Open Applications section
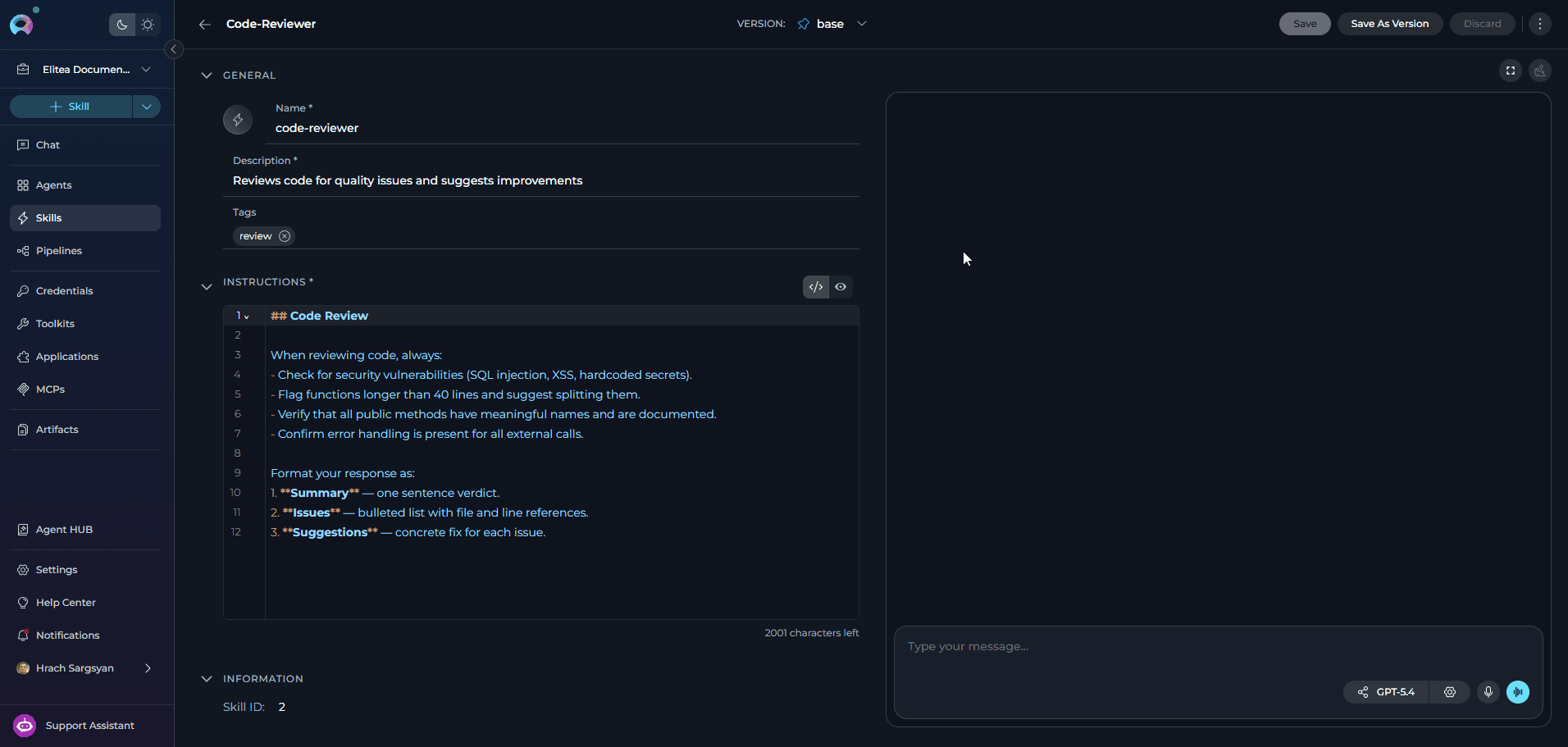The width and height of the screenshot is (1568, 747). coord(85,357)
